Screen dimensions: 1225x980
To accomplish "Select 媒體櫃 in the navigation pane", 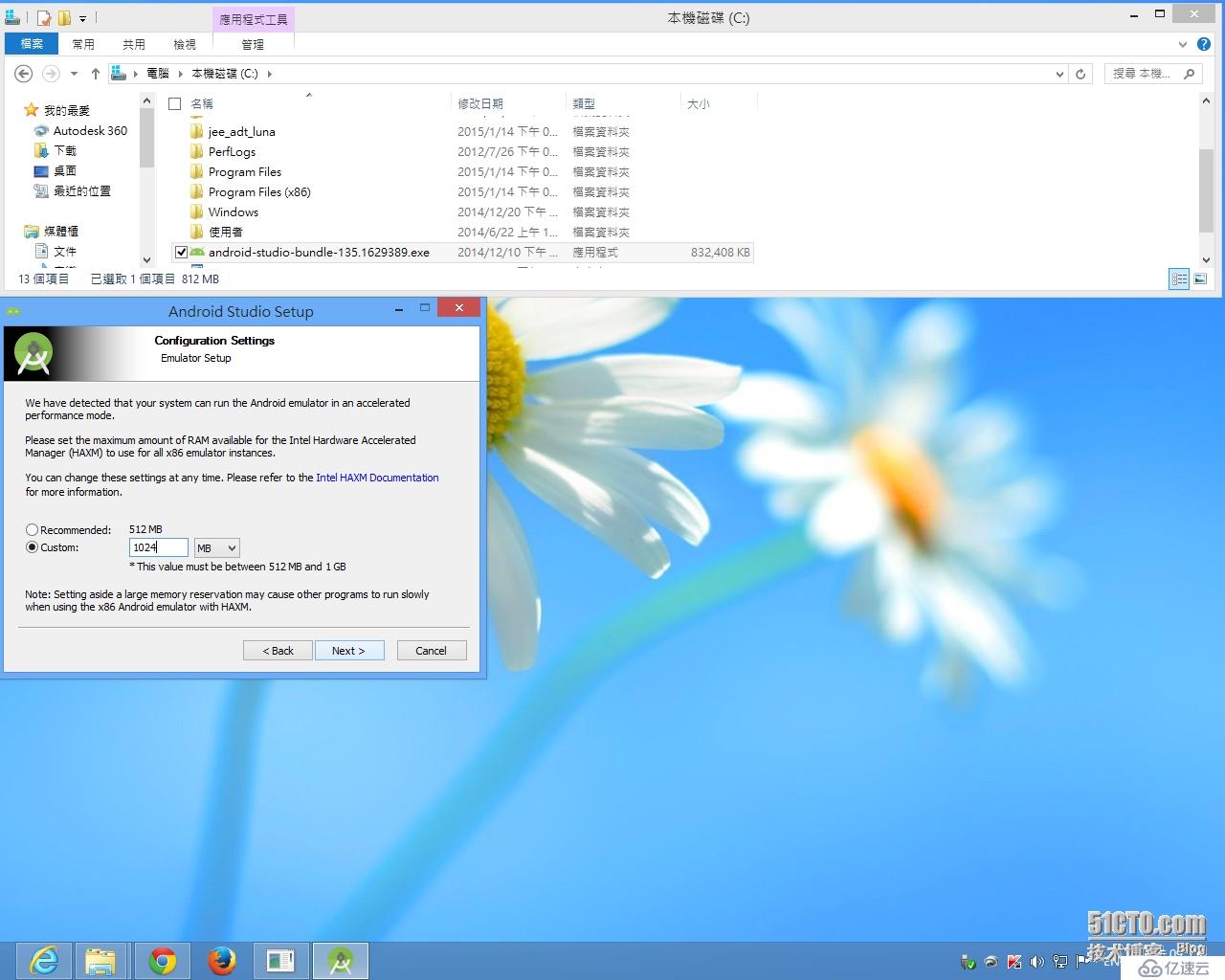I will tap(52, 231).
